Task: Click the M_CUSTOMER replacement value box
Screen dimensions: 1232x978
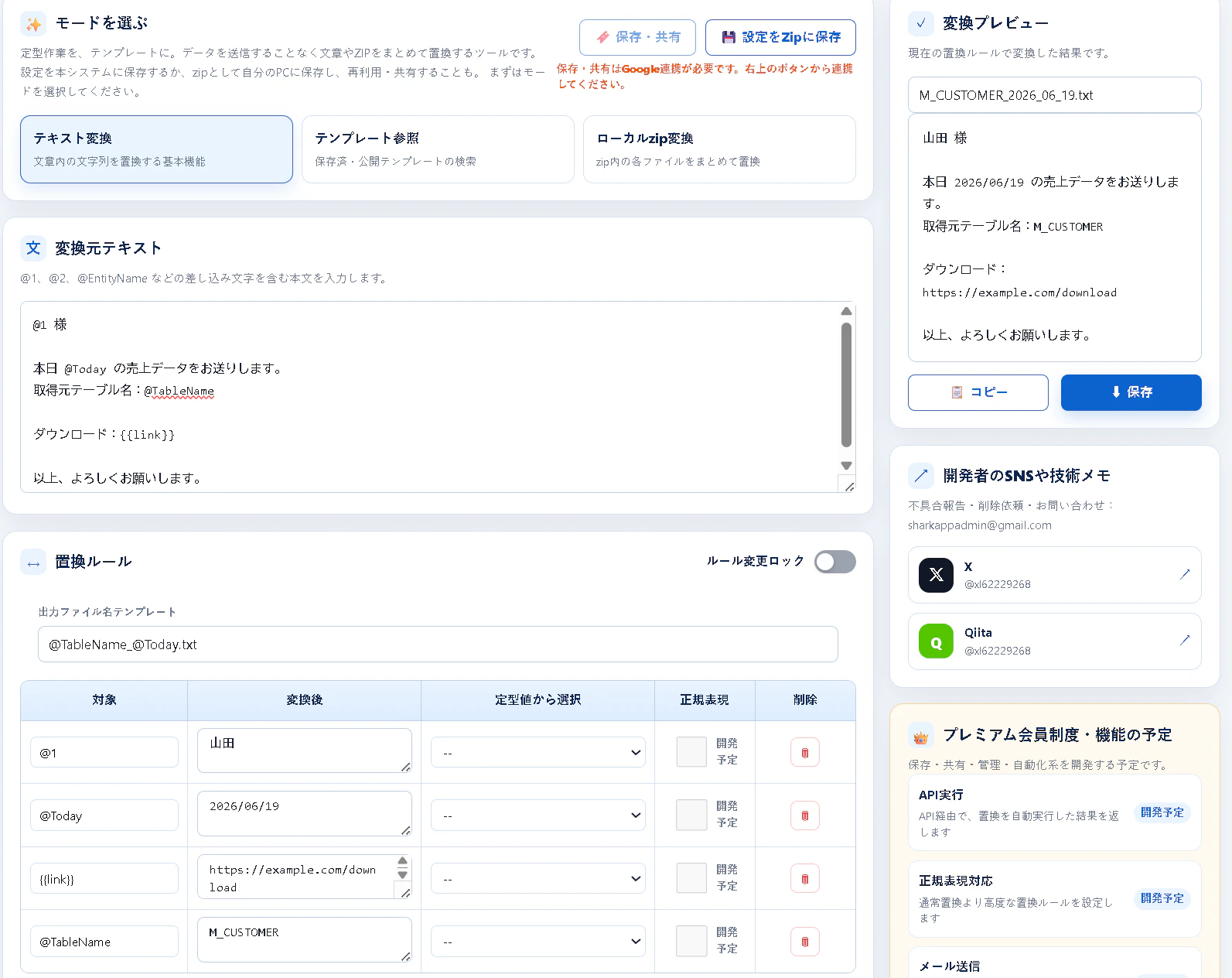Action: pos(305,939)
